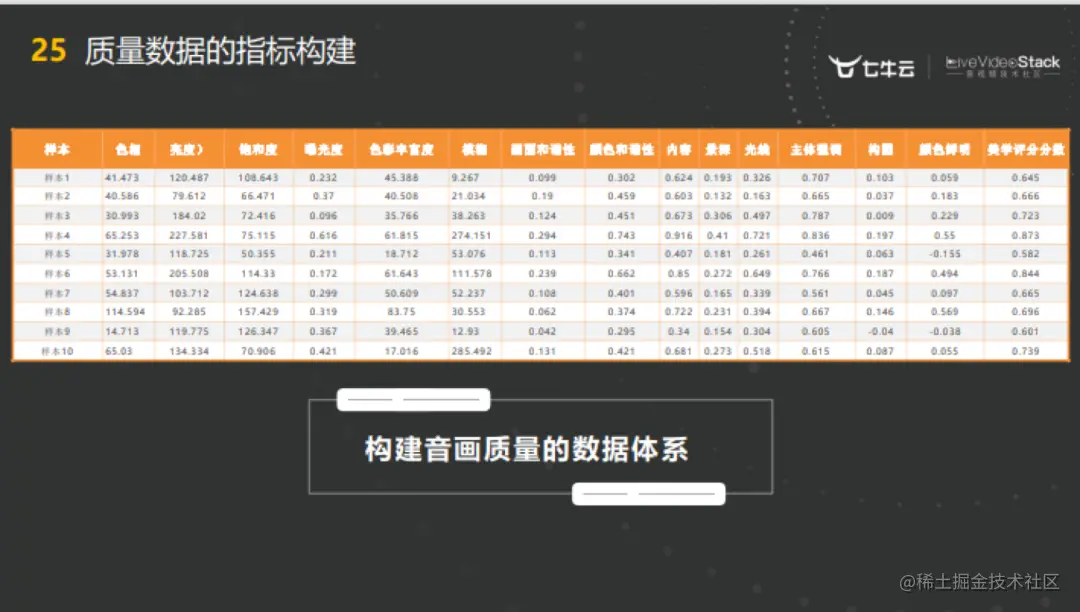Click the 构图 column header
This screenshot has height=612, width=1080.
880,149
